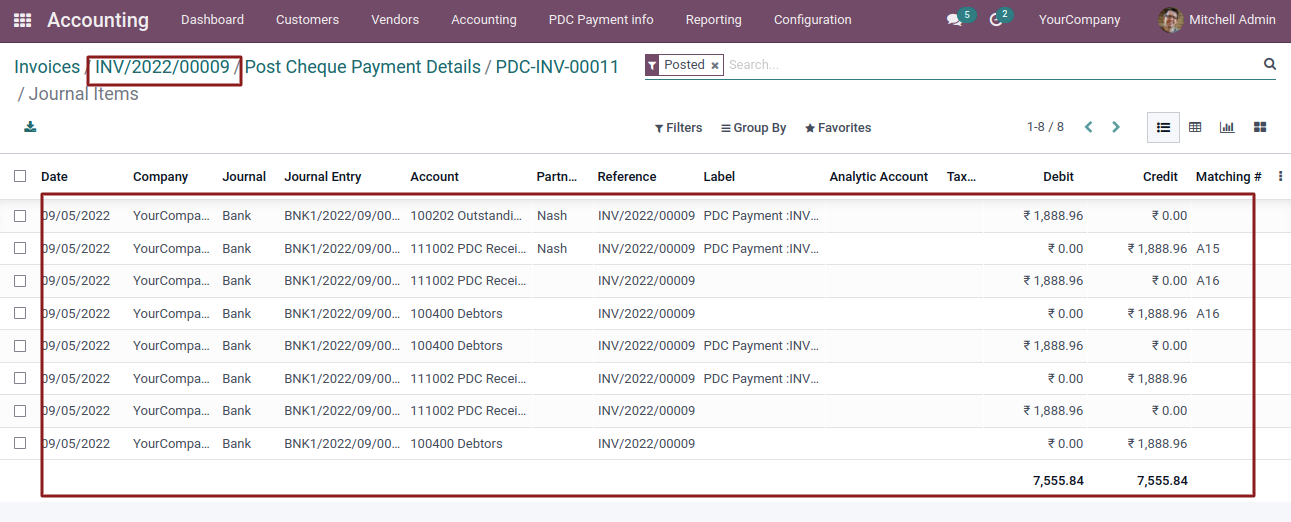Open Favorites dropdown
The image size is (1291, 522).
838,128
